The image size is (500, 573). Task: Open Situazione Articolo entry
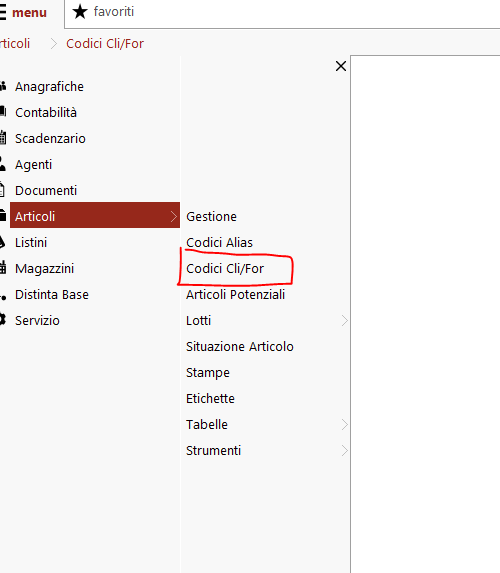(x=240, y=346)
